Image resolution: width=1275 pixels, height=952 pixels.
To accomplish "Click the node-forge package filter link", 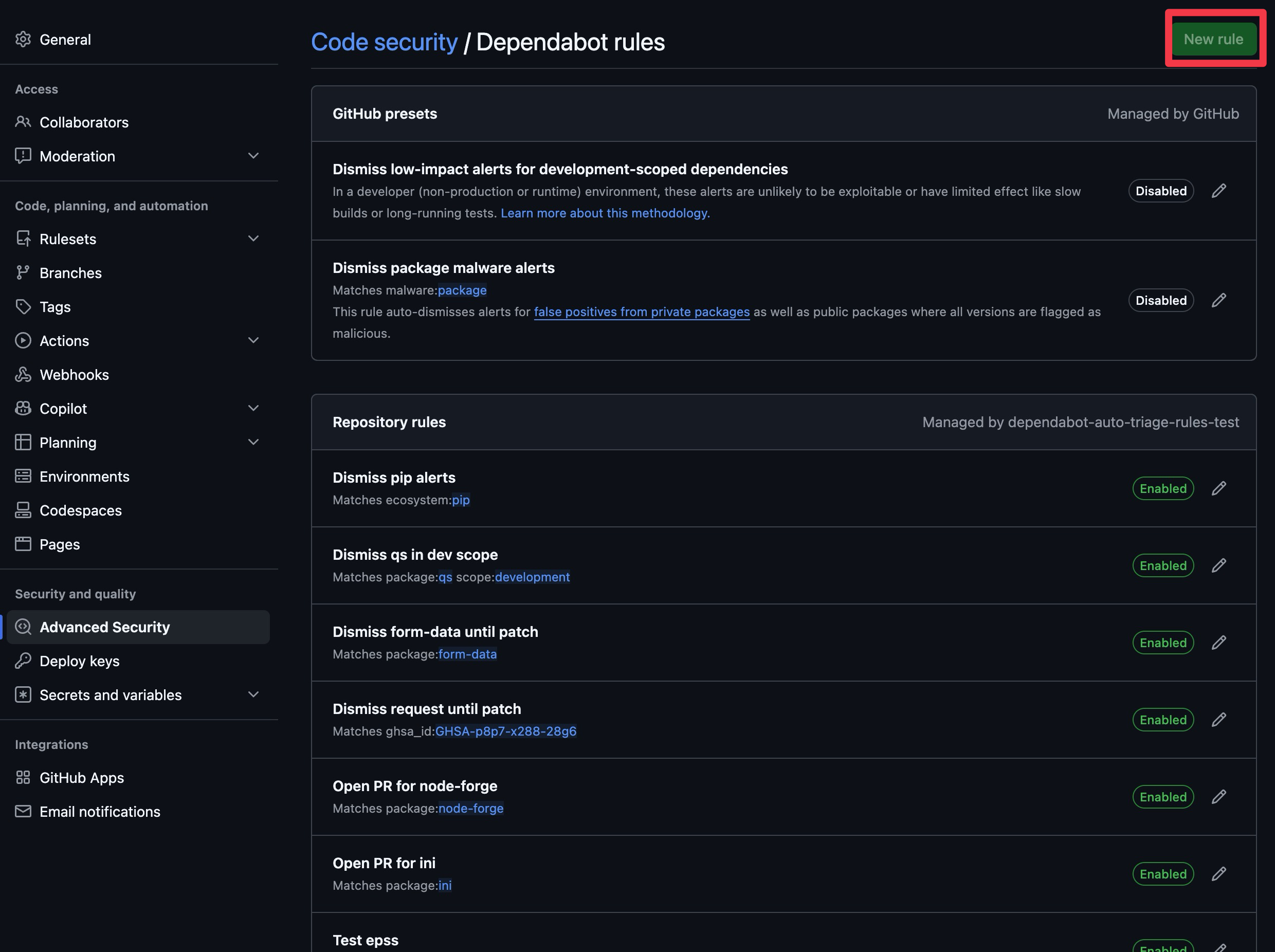I will coord(471,809).
